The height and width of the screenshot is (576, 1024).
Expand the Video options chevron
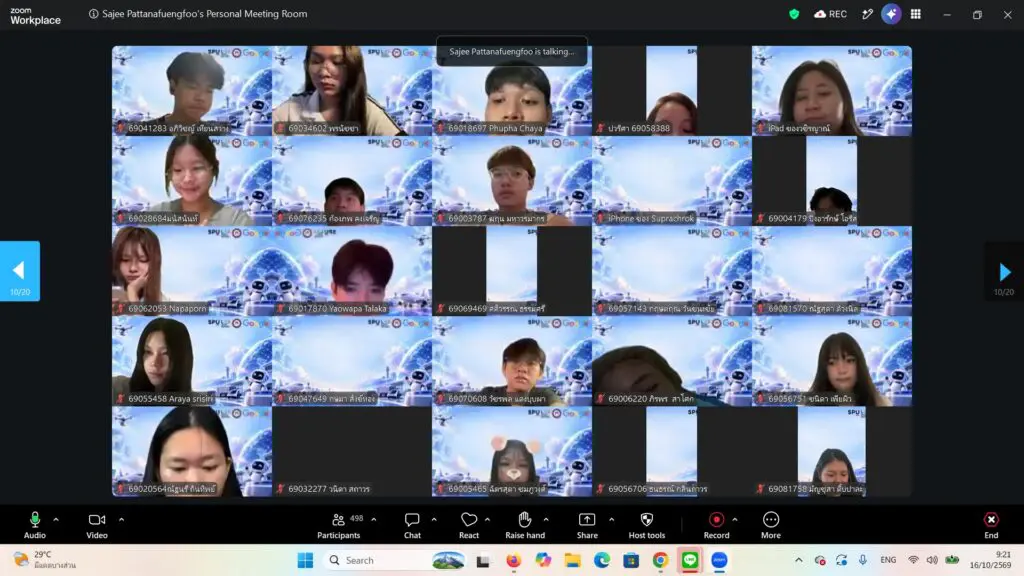(121, 520)
